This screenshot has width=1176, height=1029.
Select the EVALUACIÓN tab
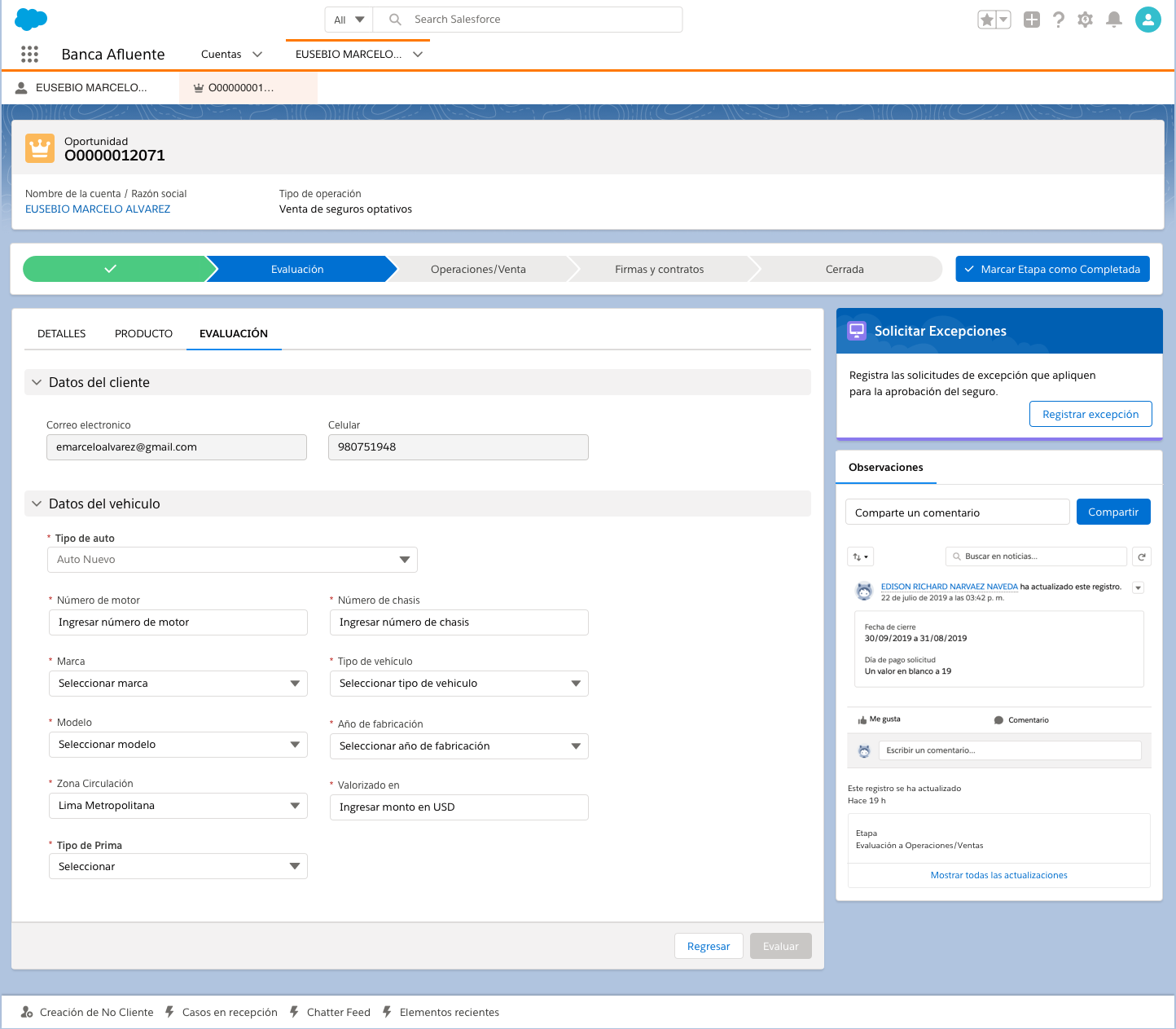click(234, 333)
